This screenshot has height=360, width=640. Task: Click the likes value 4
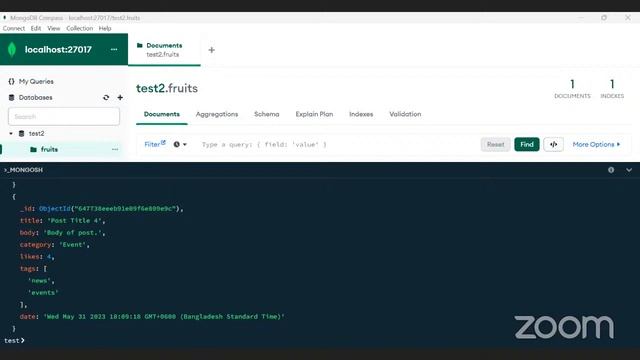click(49, 257)
